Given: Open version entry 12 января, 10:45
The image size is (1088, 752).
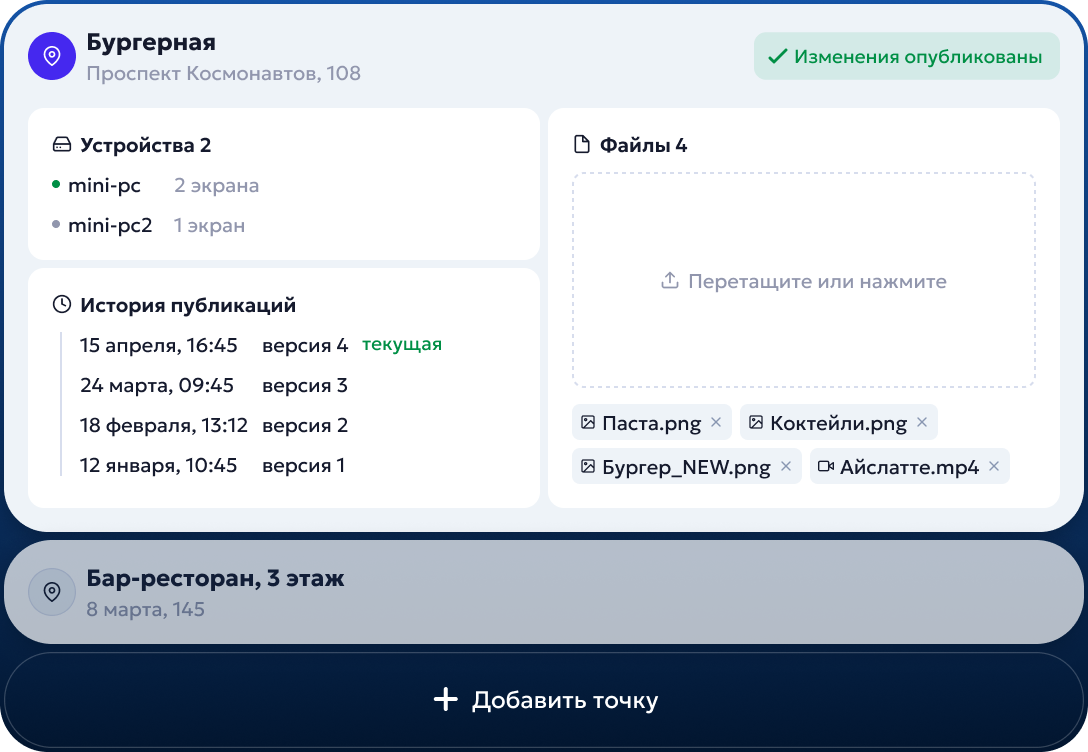Looking at the screenshot, I should point(158,465).
